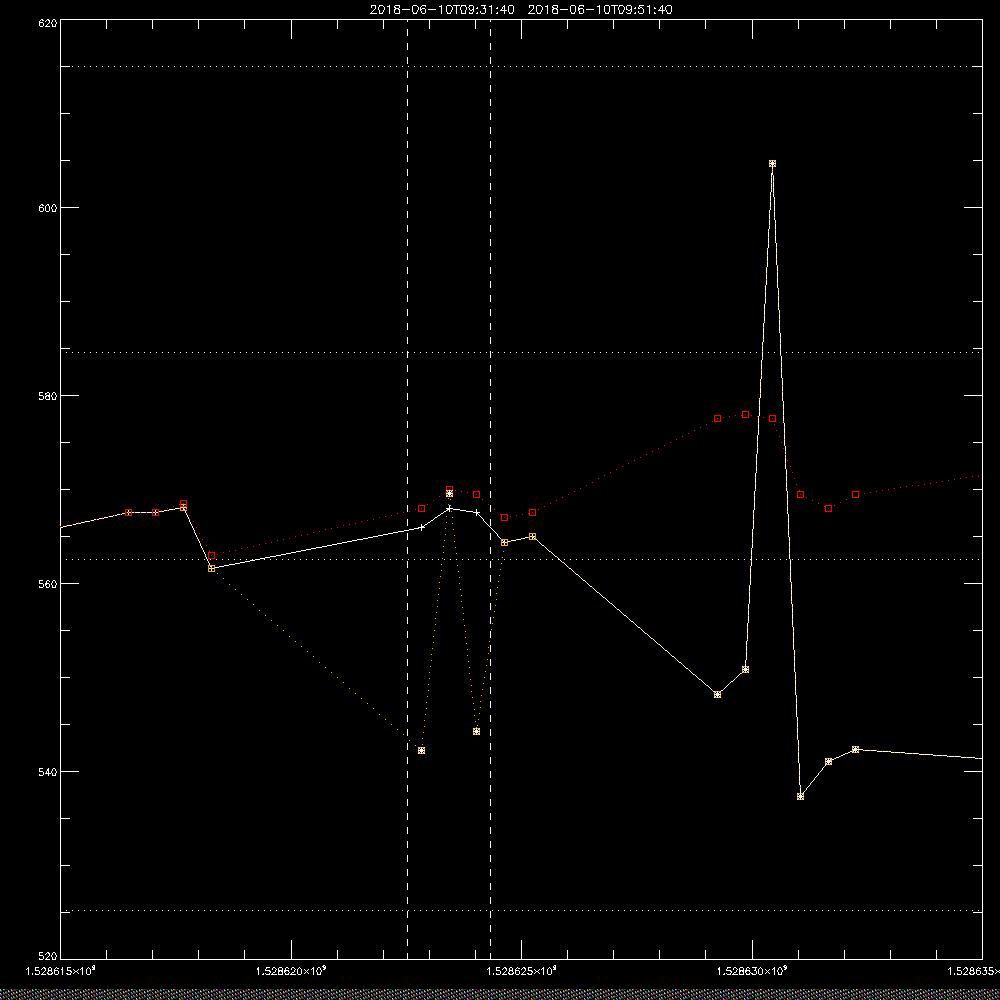Select red square directly below the tall spike
The height and width of the screenshot is (1000, 1000).
(x=772, y=418)
